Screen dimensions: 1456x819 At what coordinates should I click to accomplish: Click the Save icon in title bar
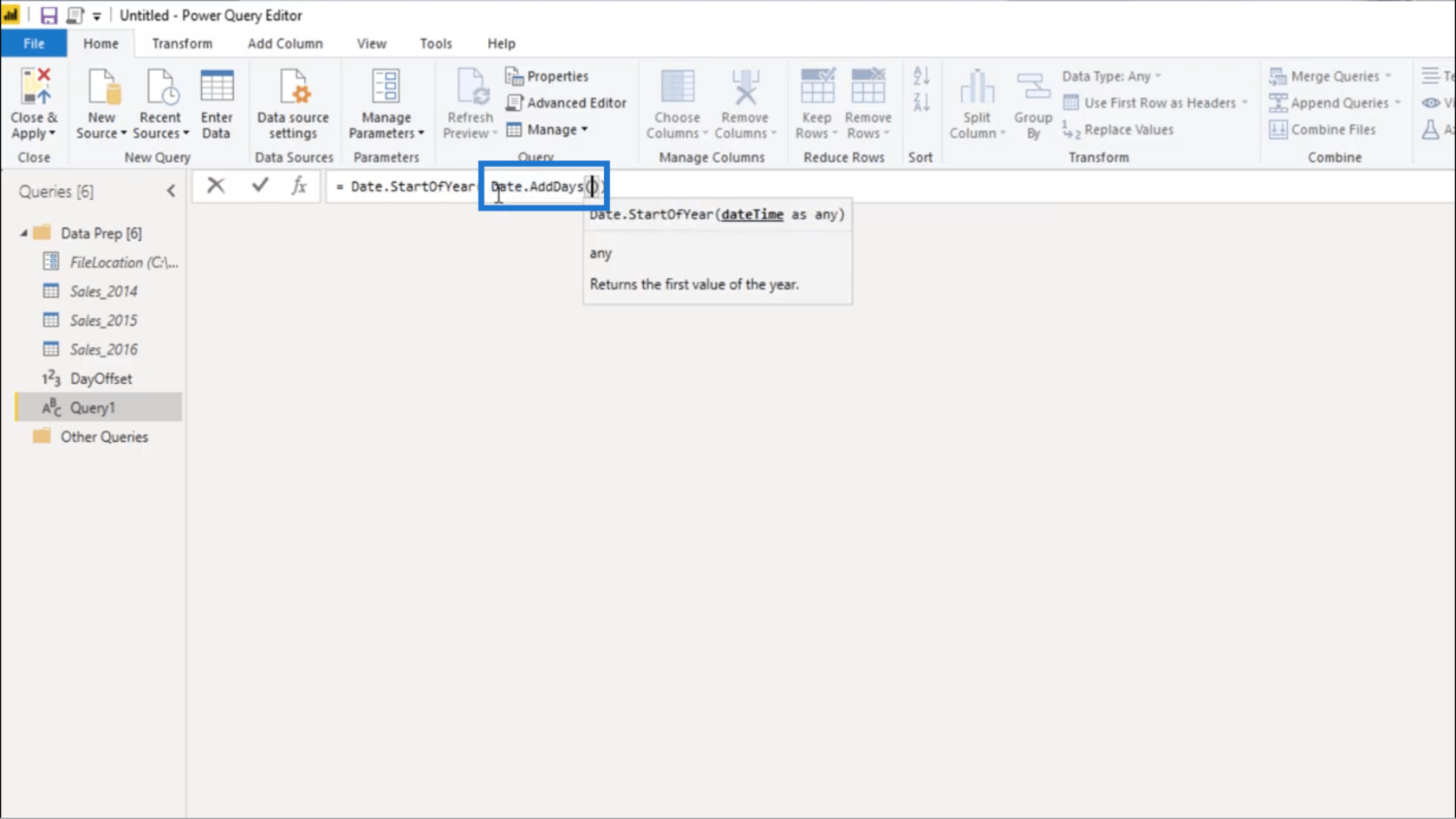[49, 15]
